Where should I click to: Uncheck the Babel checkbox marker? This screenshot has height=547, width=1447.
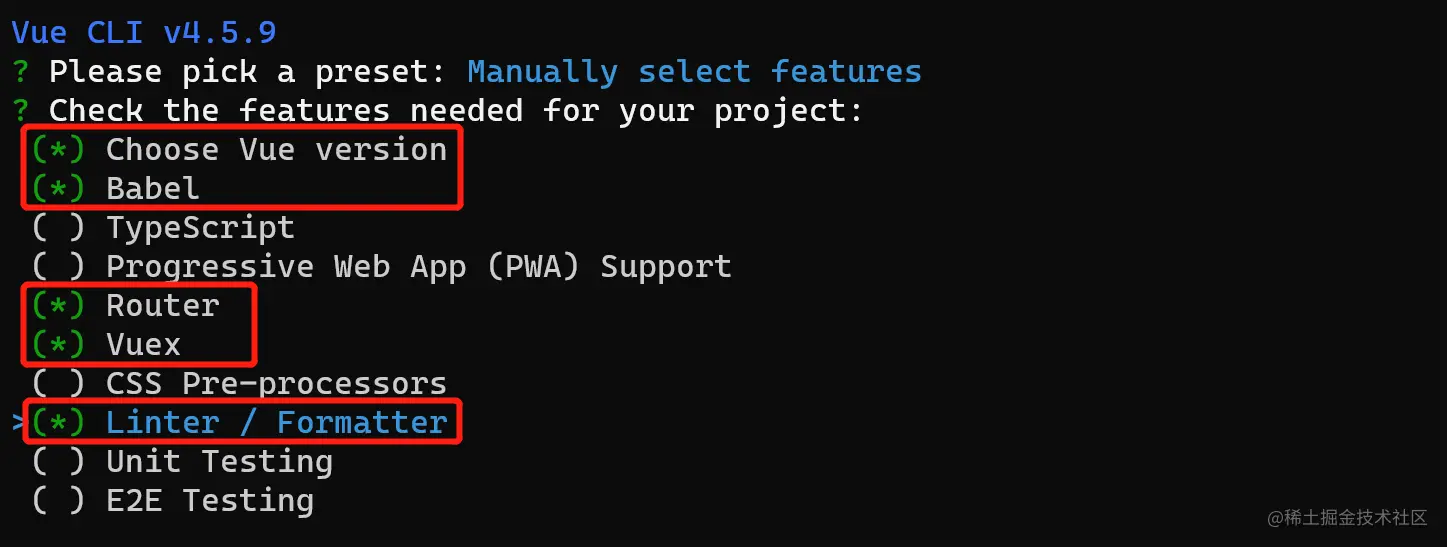tap(58, 189)
